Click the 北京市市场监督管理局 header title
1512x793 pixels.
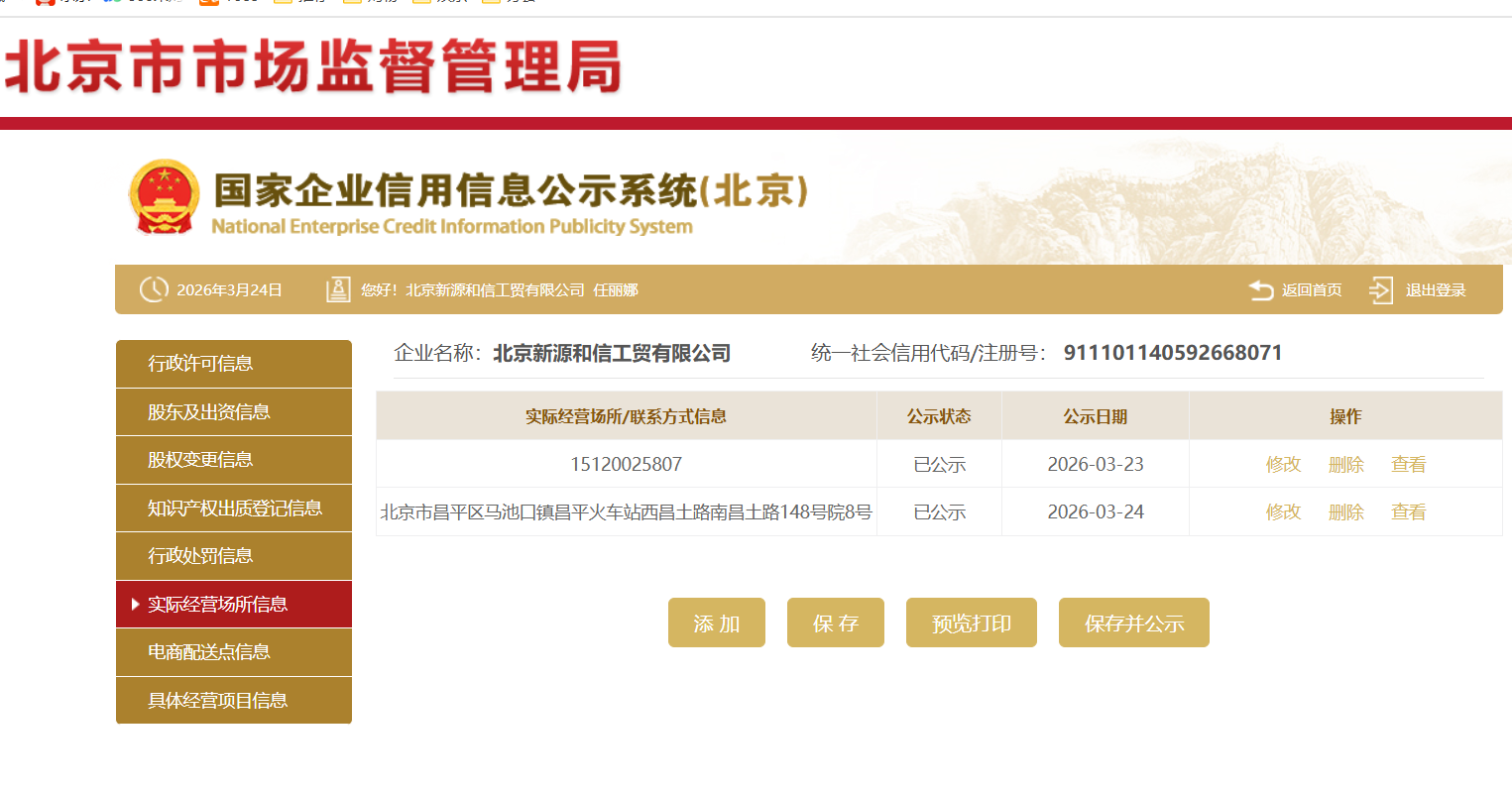pyautogui.click(x=313, y=66)
